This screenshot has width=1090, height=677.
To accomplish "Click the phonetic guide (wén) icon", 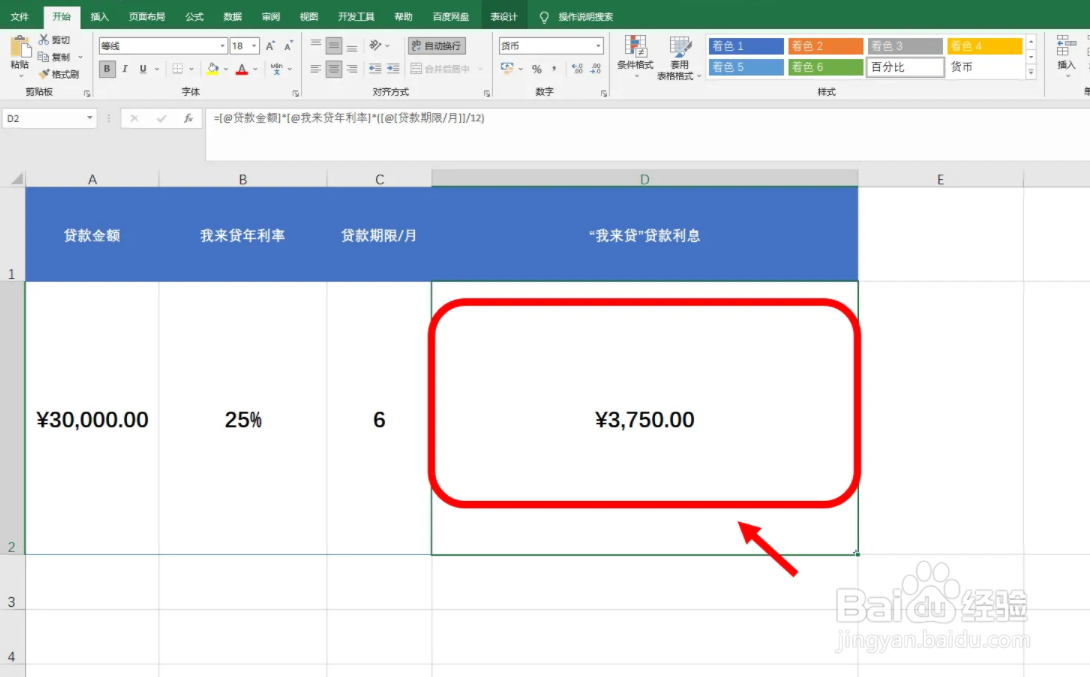I will point(277,69).
